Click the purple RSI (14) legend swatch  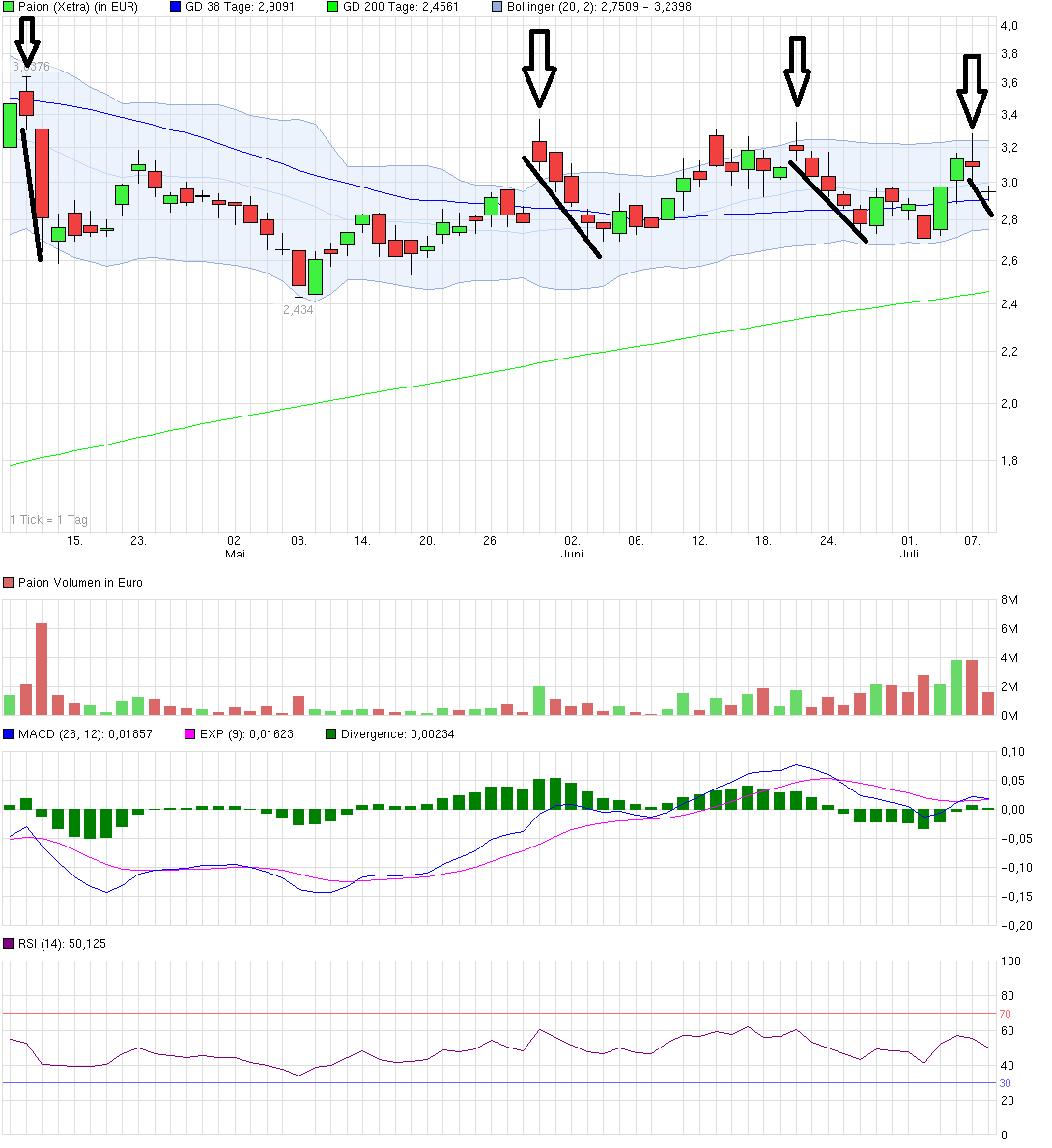pyautogui.click(x=8, y=944)
